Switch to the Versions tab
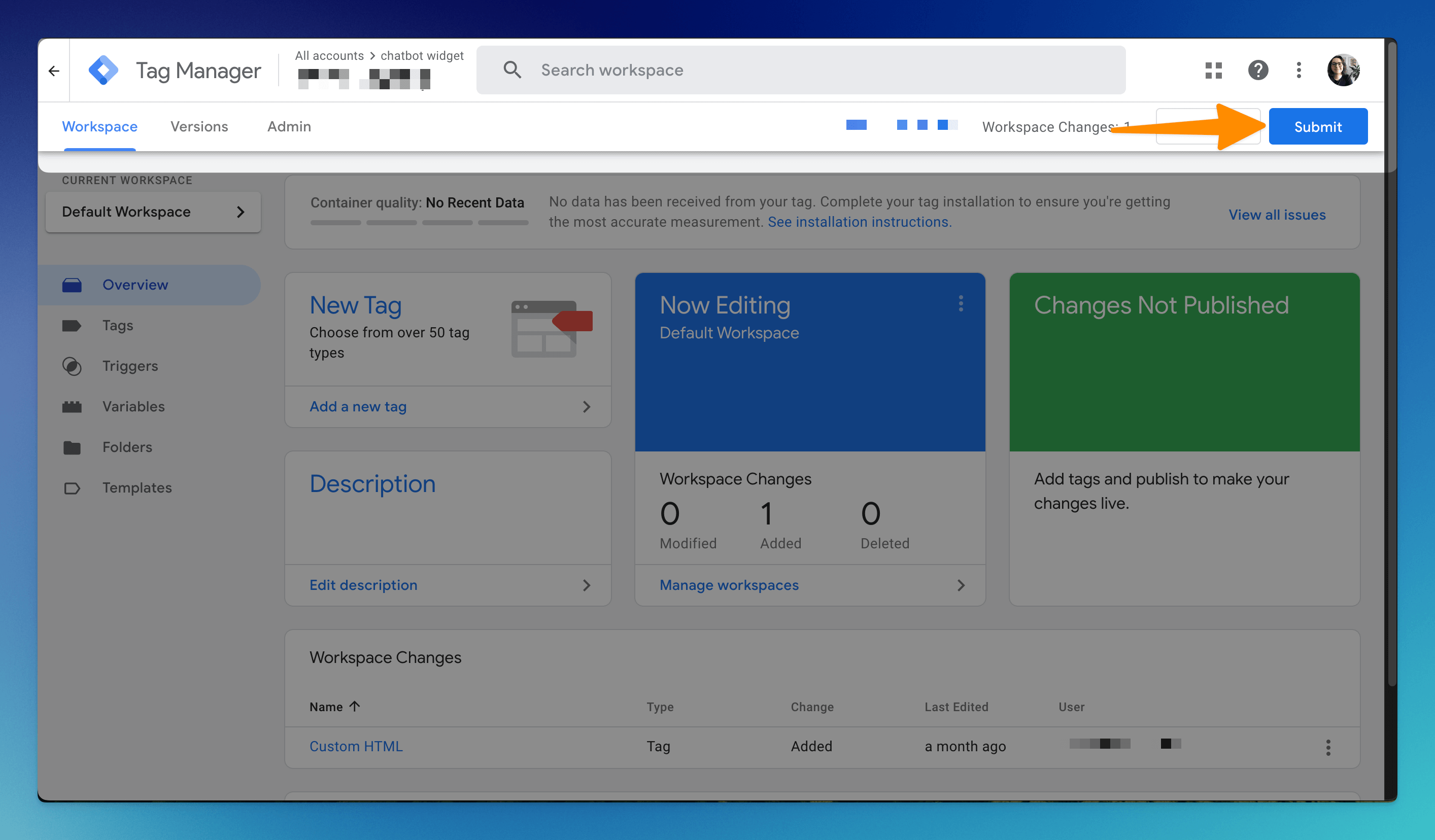Image resolution: width=1435 pixels, height=840 pixels. coord(199,126)
